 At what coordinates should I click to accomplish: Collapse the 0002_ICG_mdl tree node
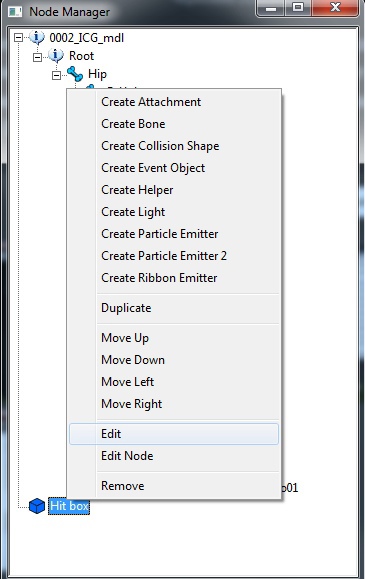18,37
